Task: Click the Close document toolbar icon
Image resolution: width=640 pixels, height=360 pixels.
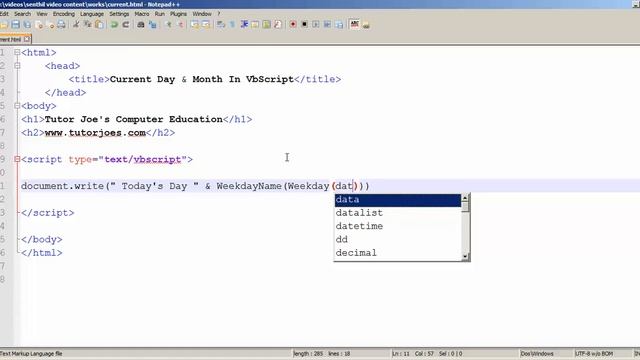Action: pos(39,24)
